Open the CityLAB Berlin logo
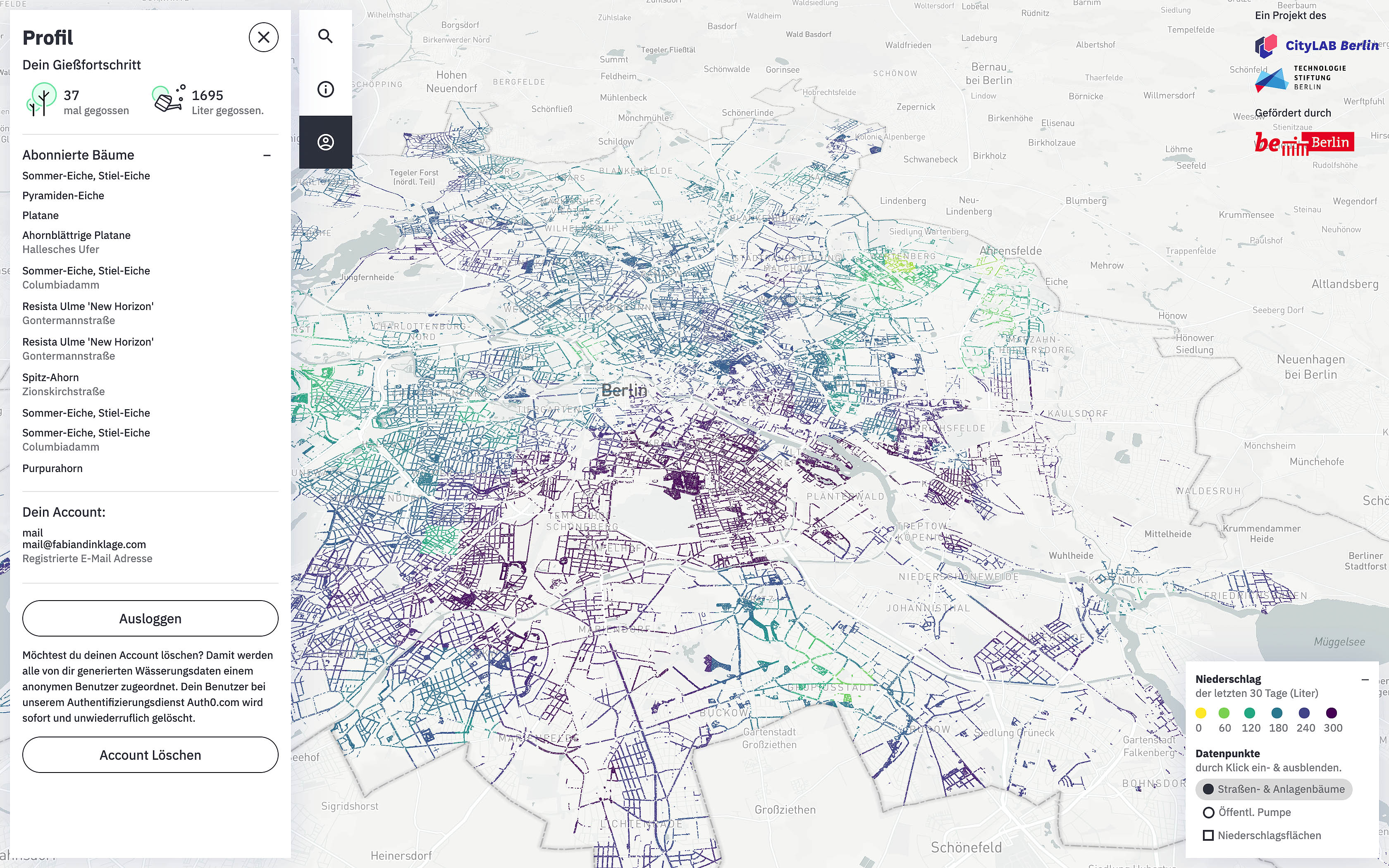Image resolution: width=1389 pixels, height=868 pixels. click(x=1315, y=46)
